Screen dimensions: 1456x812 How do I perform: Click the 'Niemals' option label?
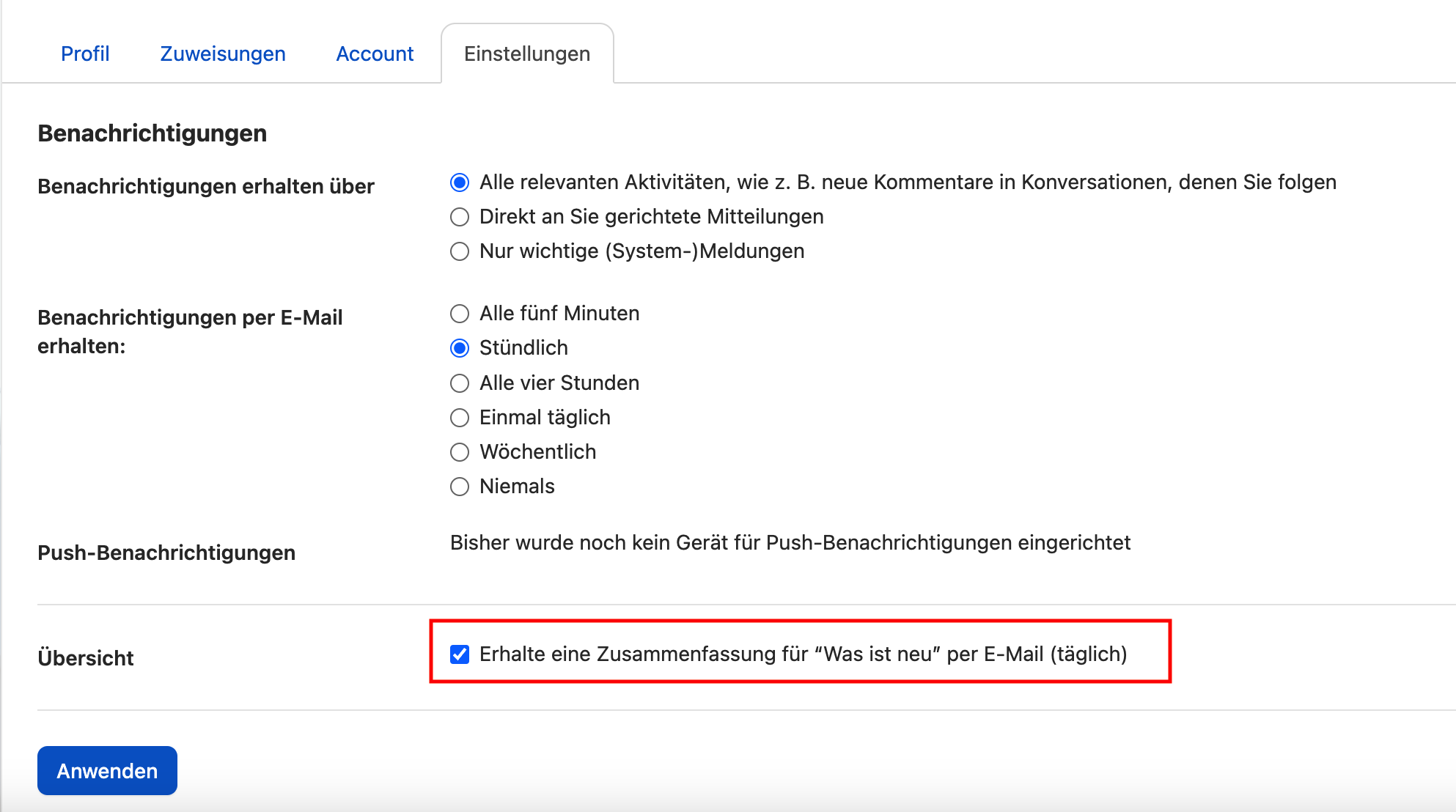(x=517, y=487)
